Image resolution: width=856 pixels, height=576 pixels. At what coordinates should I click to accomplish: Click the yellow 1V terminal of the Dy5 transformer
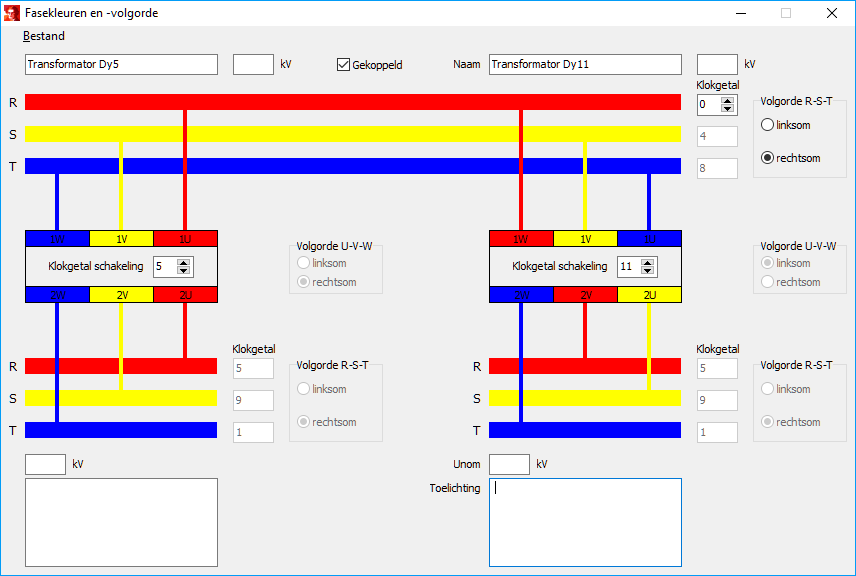121,239
